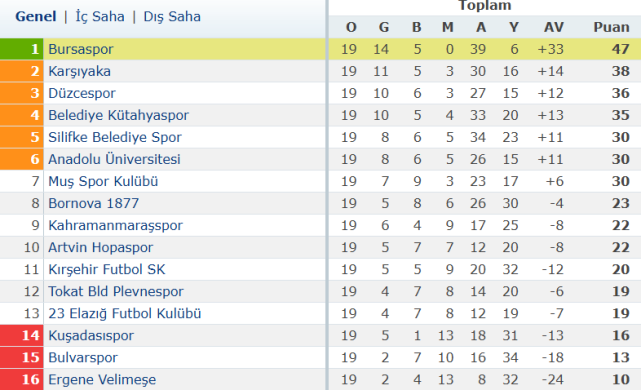Open Tokat Bld Plevnespor page
This screenshot has height=390, width=641.
(x=116, y=292)
